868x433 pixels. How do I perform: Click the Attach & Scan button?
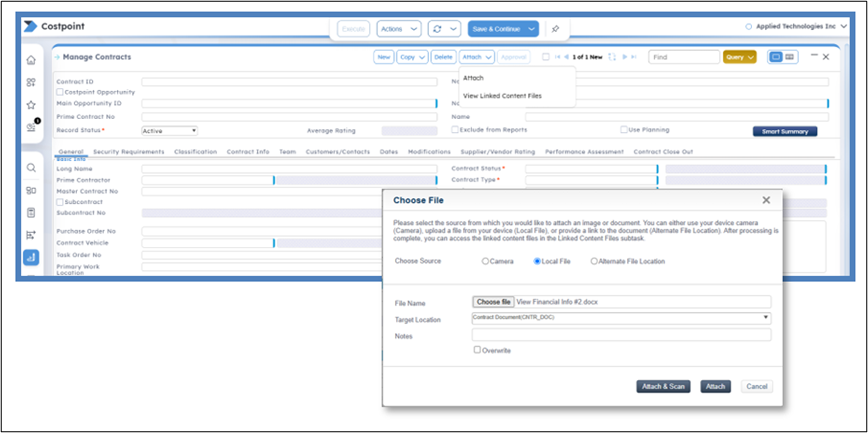(663, 386)
